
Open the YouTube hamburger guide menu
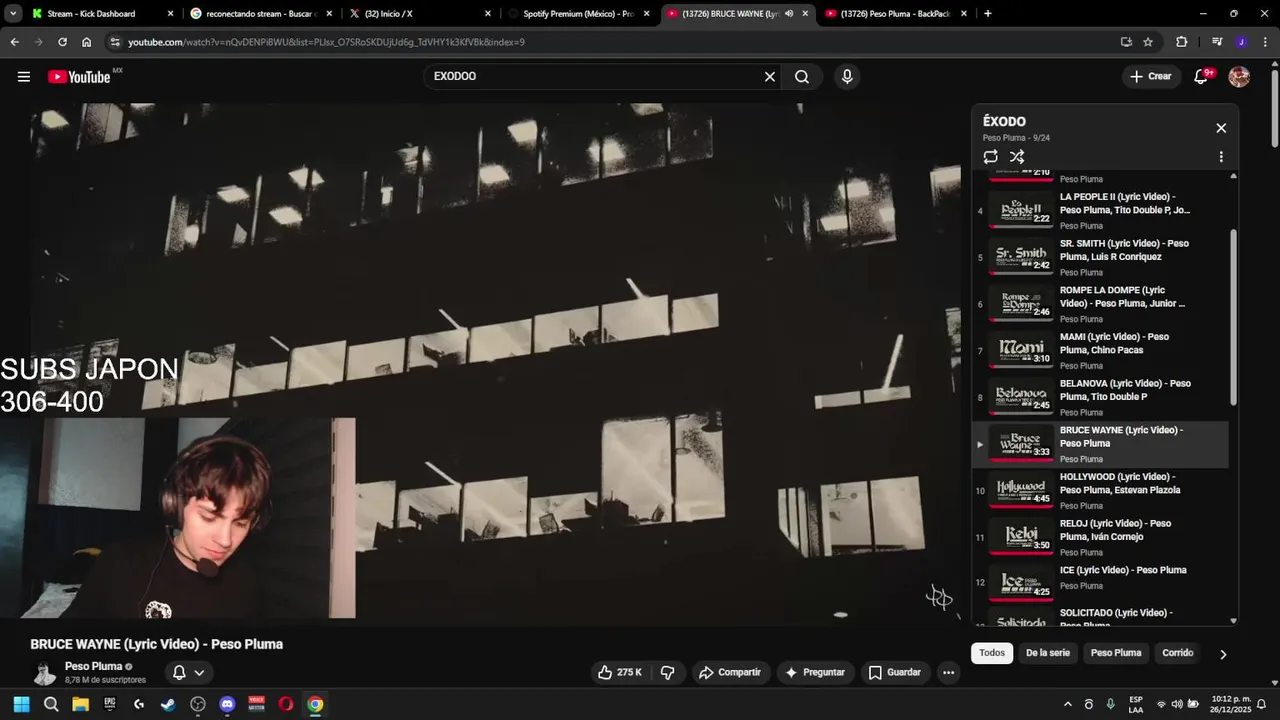[24, 77]
